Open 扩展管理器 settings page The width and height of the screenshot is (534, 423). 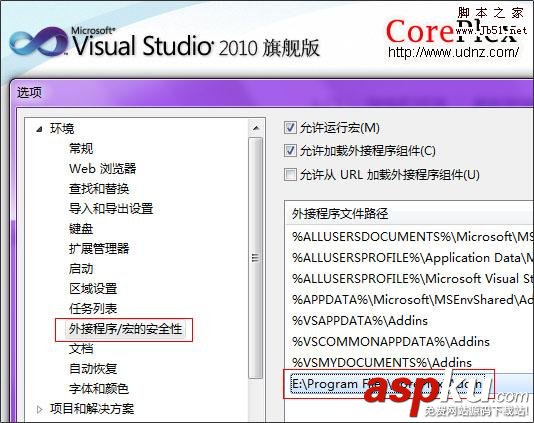tap(99, 249)
